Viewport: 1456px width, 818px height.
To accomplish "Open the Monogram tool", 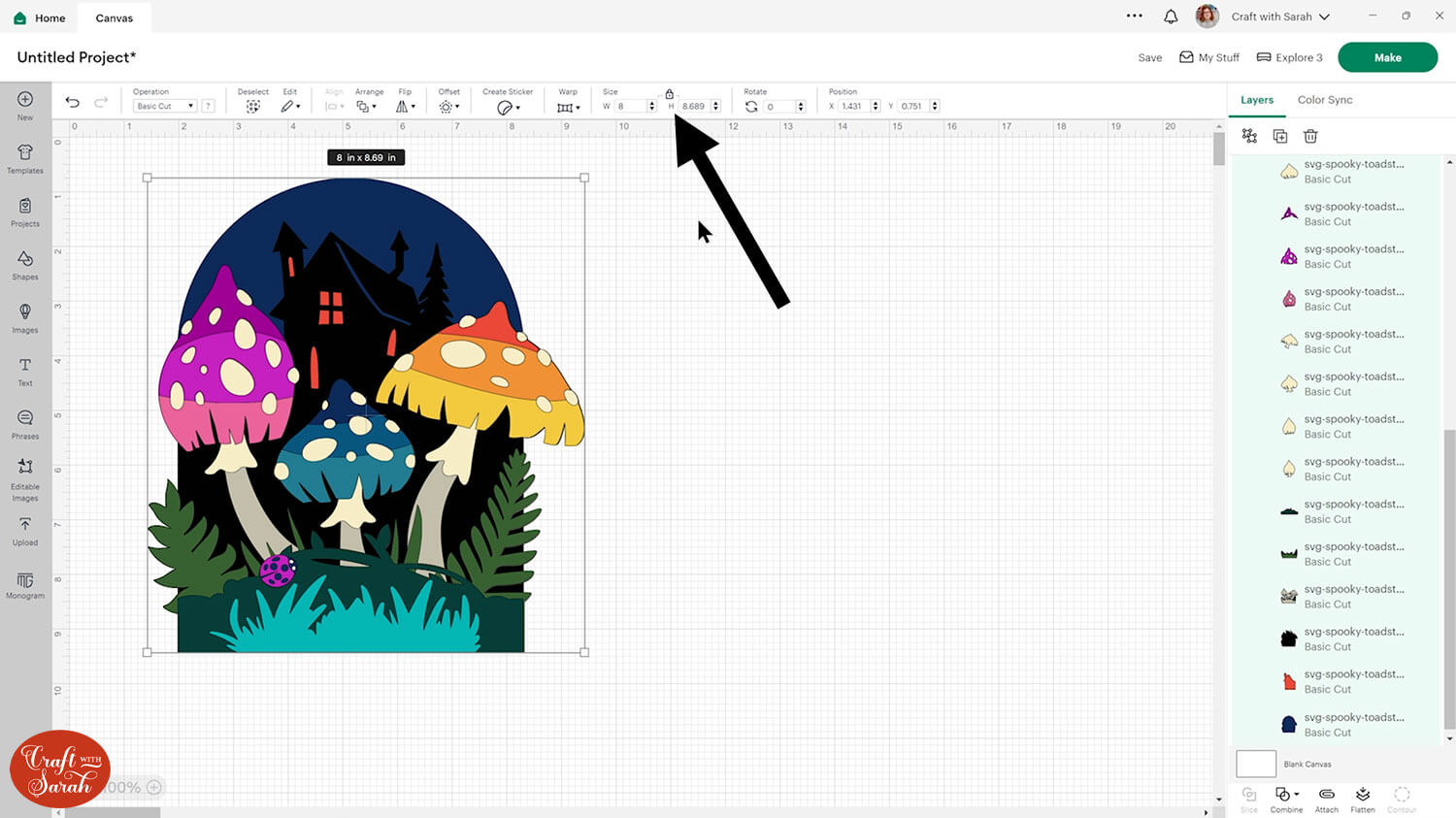I will pos(25,583).
